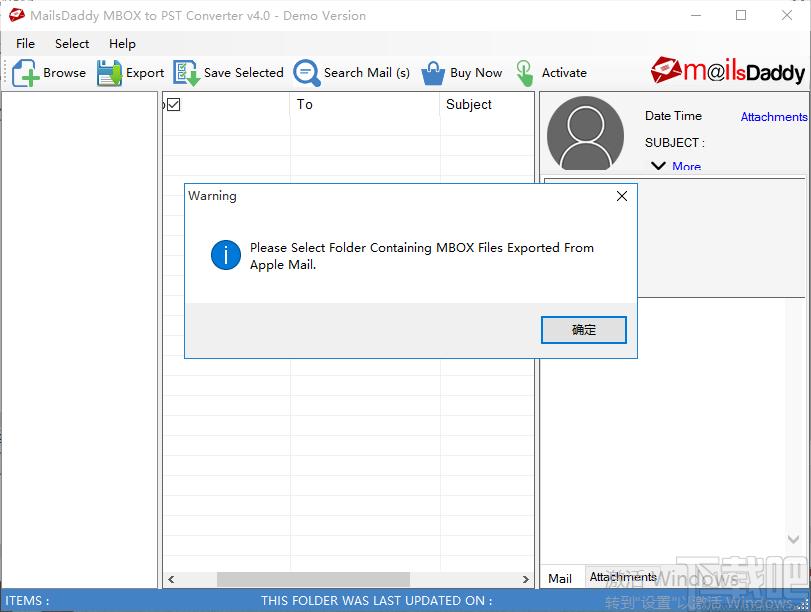Click the Export floppy disk icon

[x=109, y=72]
